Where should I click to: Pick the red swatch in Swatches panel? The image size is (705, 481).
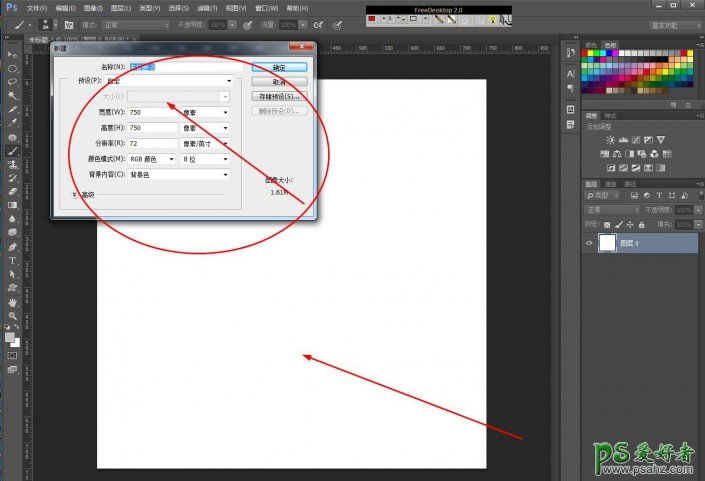click(x=585, y=53)
